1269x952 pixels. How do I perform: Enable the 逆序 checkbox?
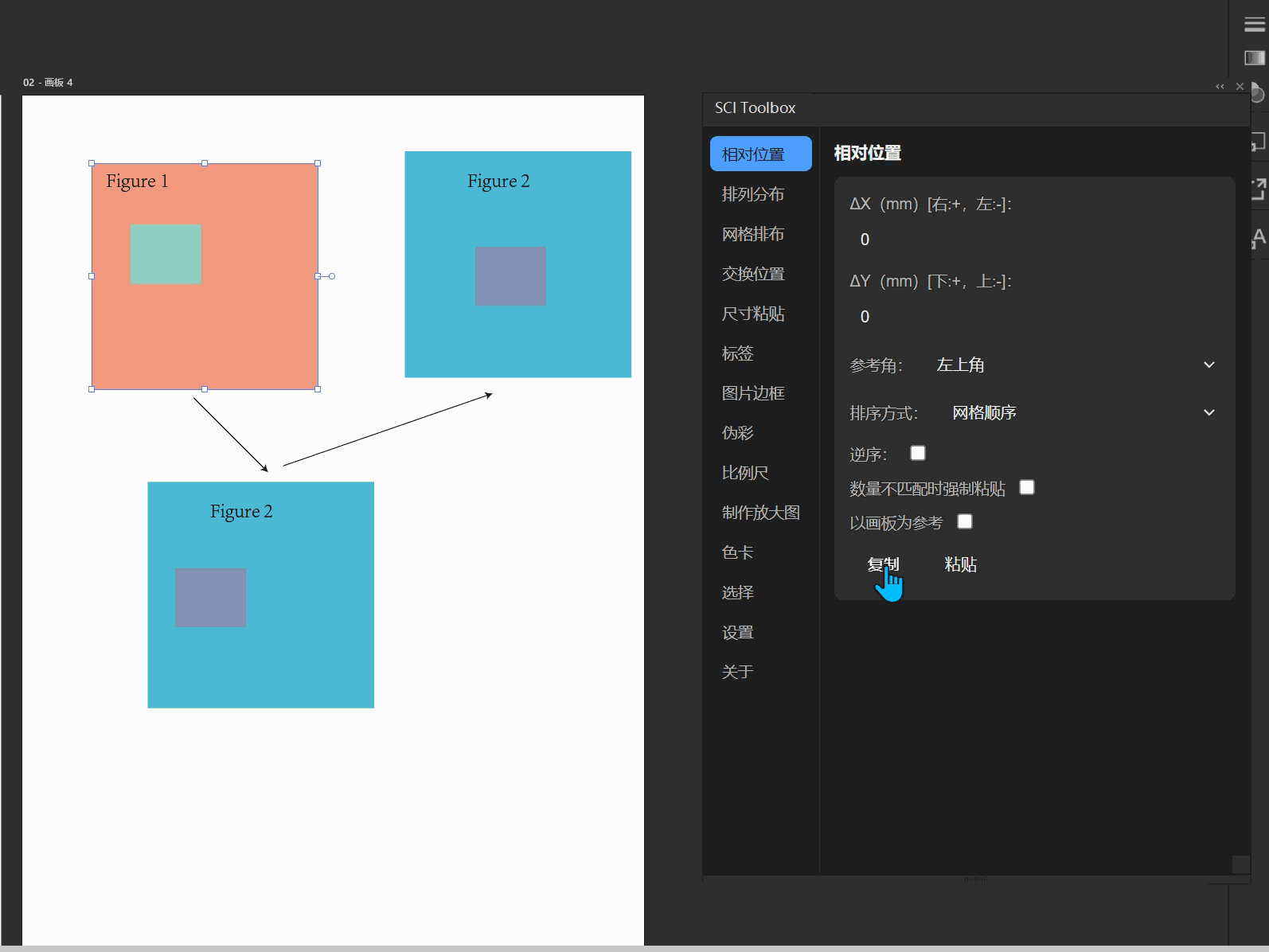pyautogui.click(x=918, y=453)
